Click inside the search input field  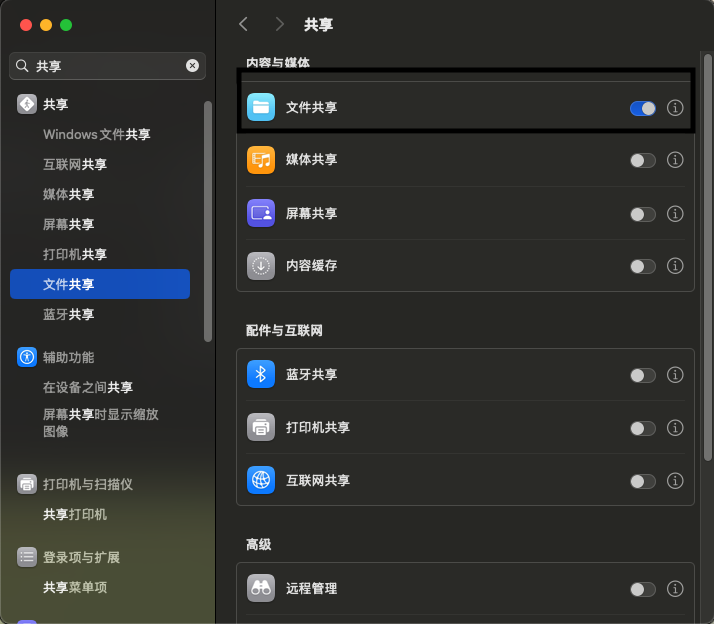pos(107,66)
